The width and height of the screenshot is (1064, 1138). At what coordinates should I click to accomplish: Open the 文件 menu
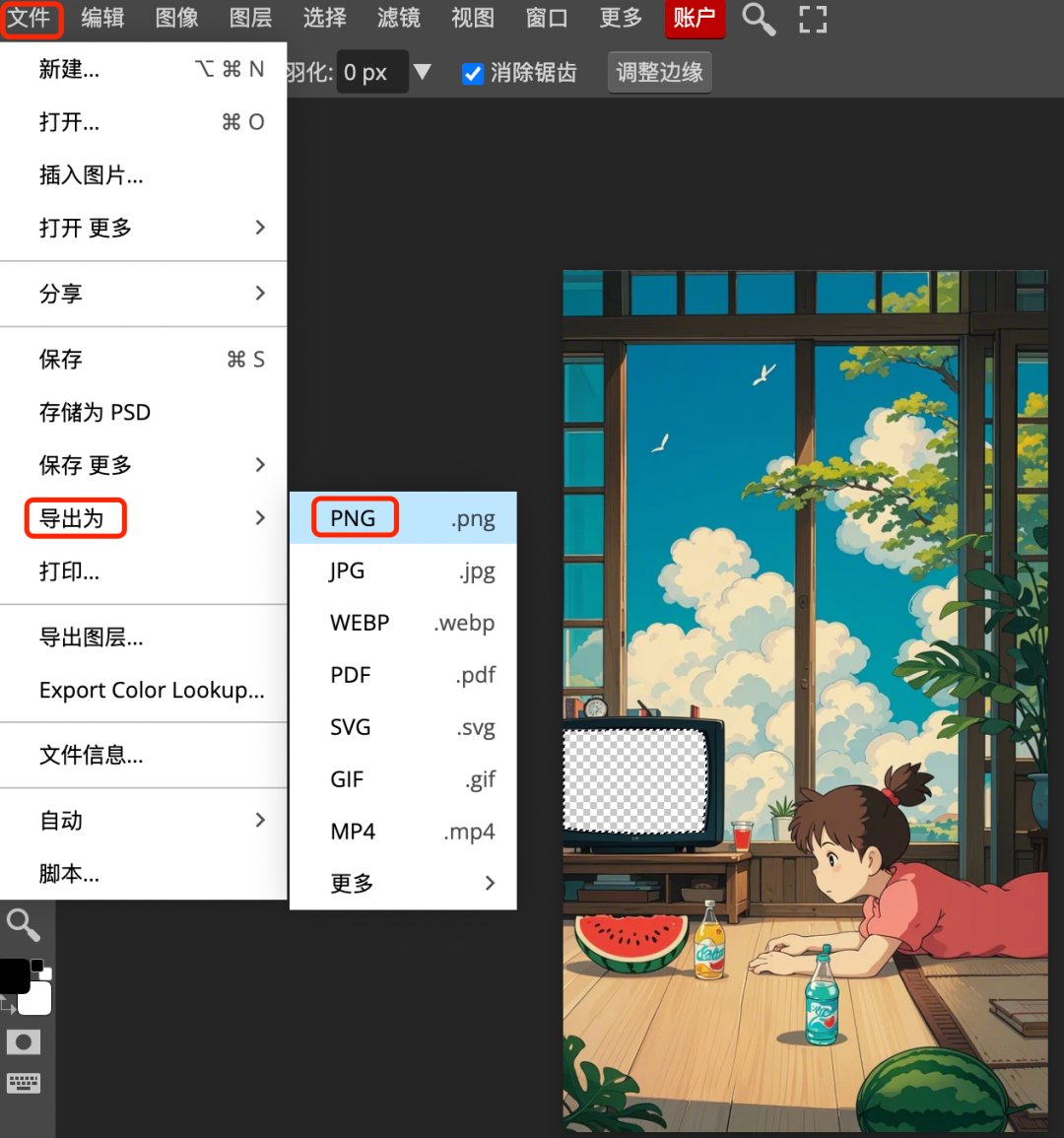coord(29,18)
